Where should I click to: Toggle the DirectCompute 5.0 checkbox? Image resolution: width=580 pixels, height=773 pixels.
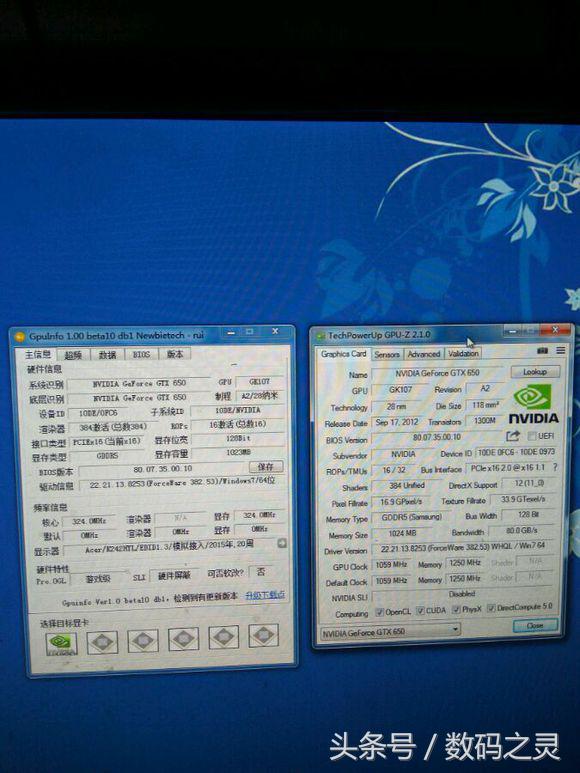(491, 608)
